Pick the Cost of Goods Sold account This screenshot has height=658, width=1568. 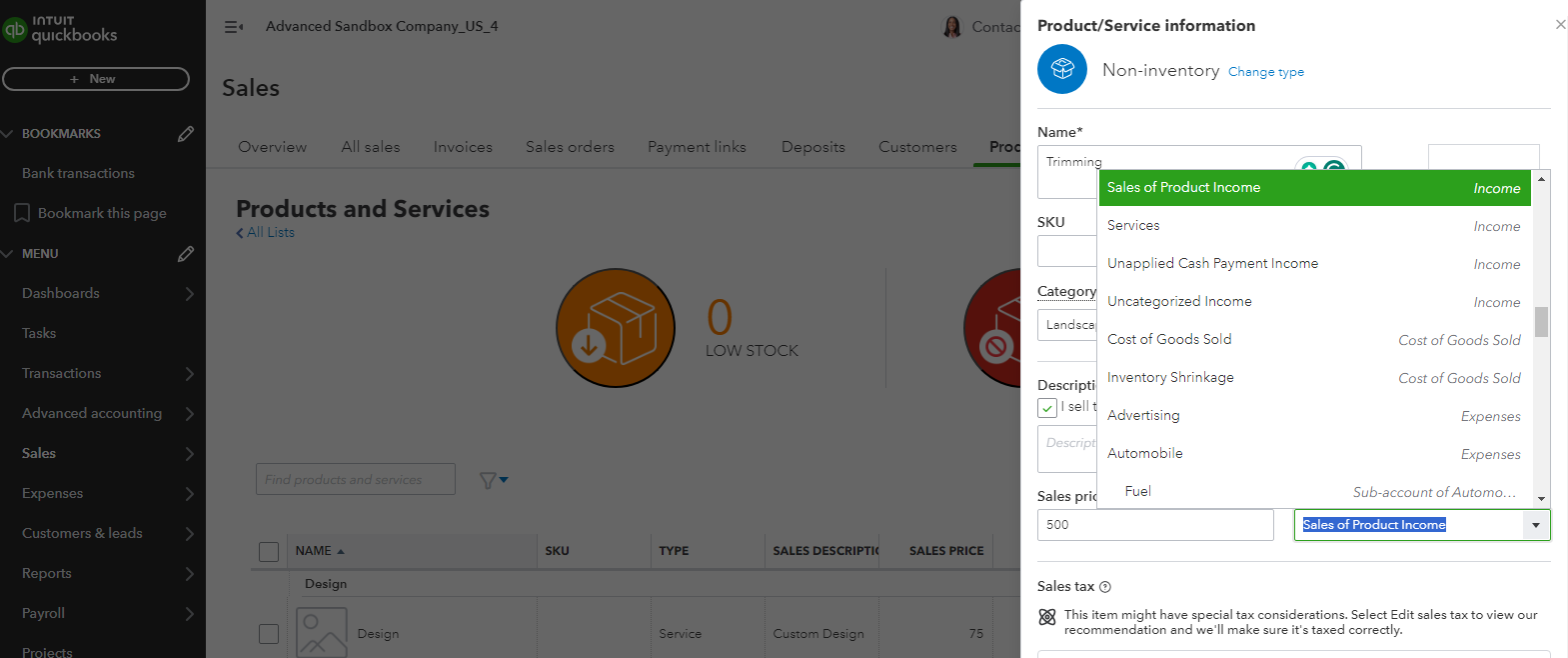(x=1314, y=340)
